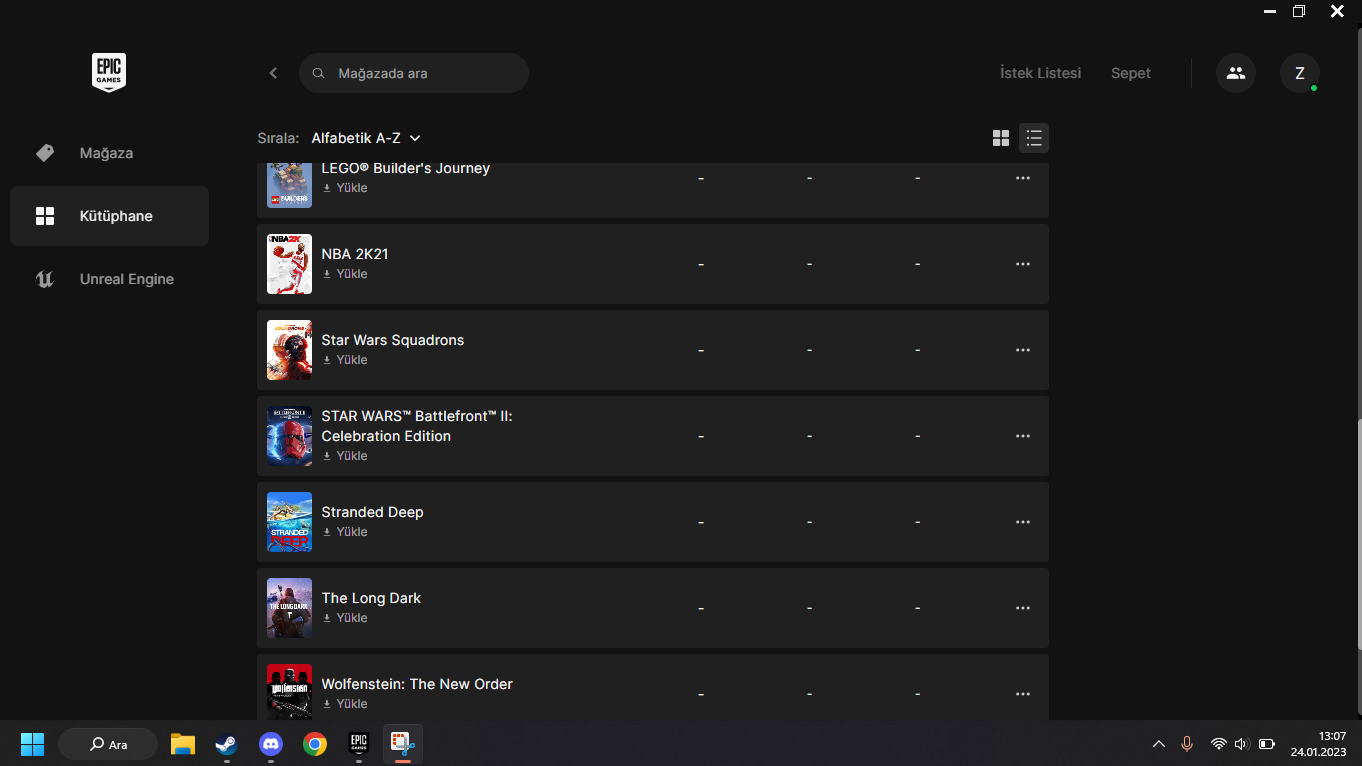The width and height of the screenshot is (1362, 766).
Task: Open the Epic Games logo home
Action: pos(109,73)
